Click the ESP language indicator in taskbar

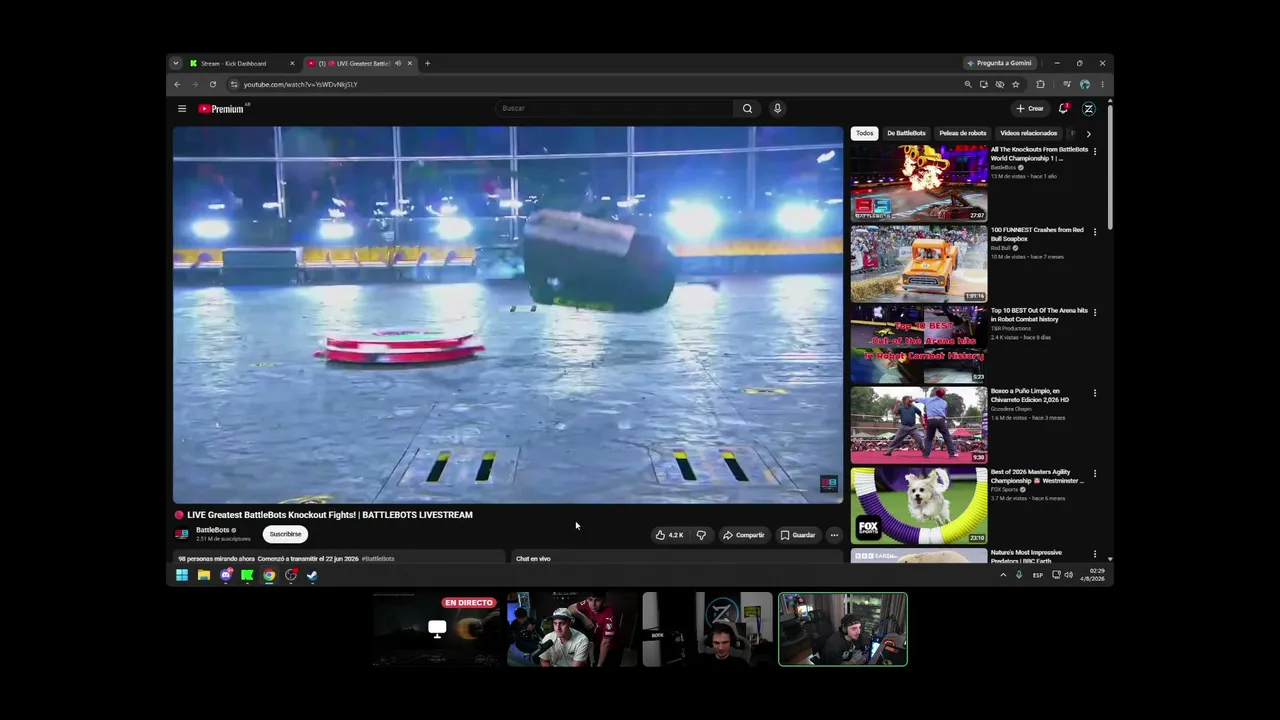click(1038, 575)
